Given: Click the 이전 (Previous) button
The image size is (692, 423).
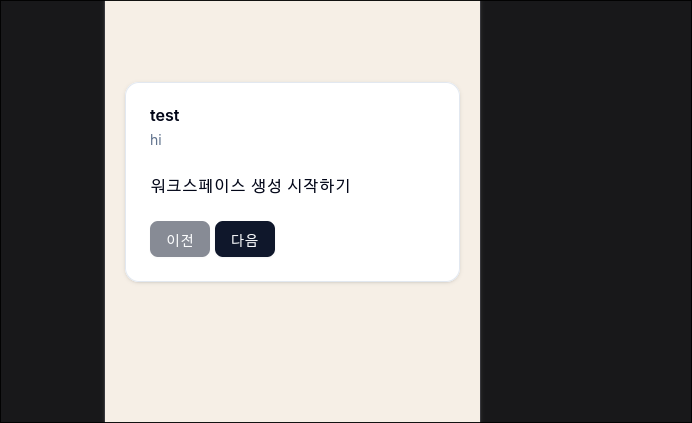Looking at the screenshot, I should coord(180,239).
